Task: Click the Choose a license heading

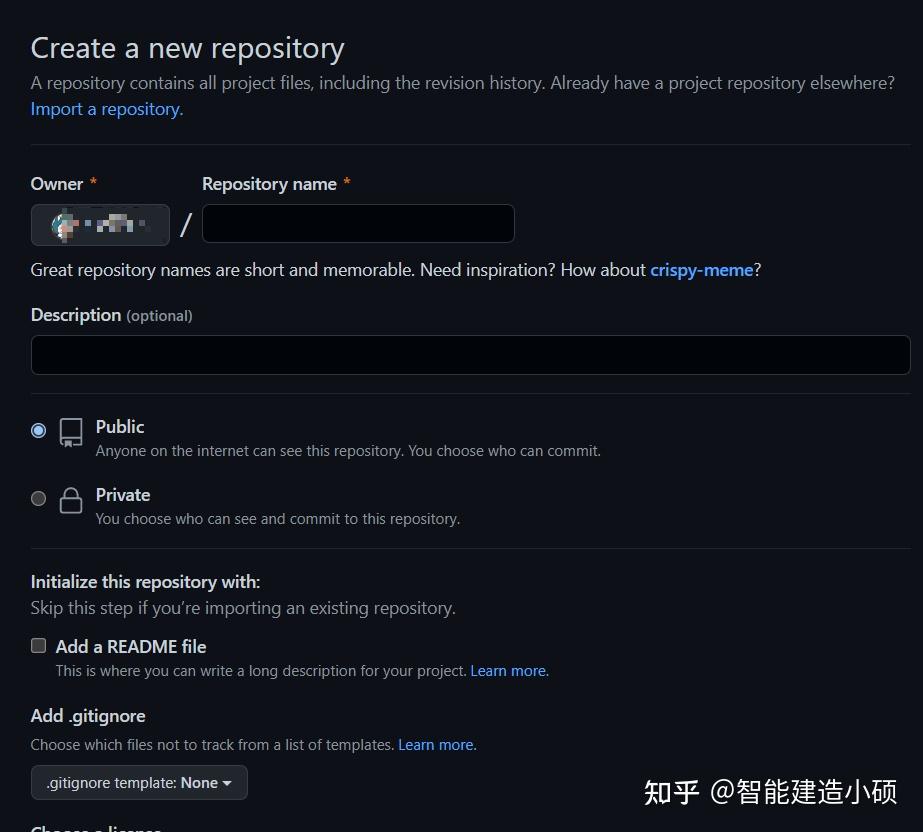Action: pos(95,828)
